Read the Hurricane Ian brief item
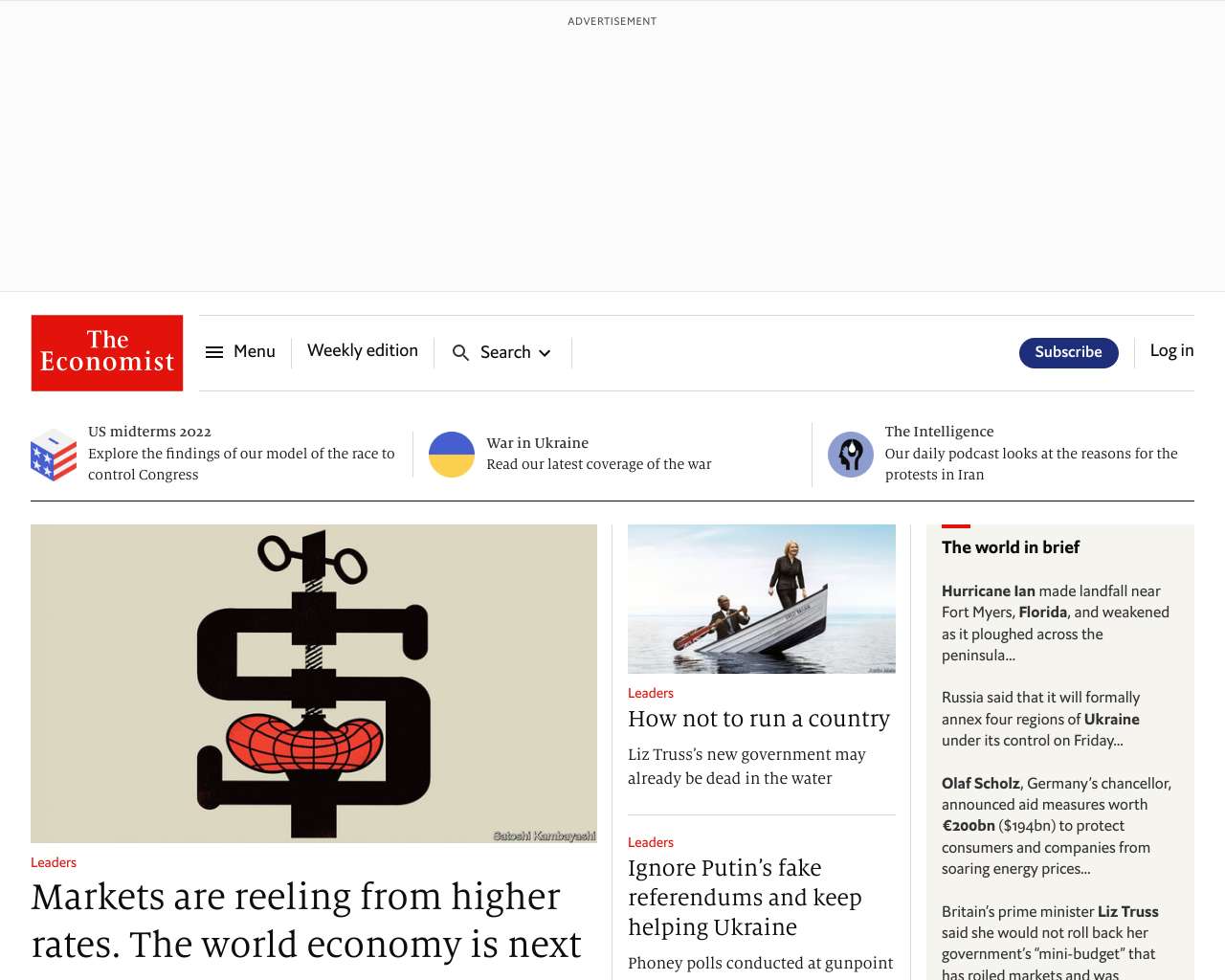The image size is (1225, 980). 1056,623
